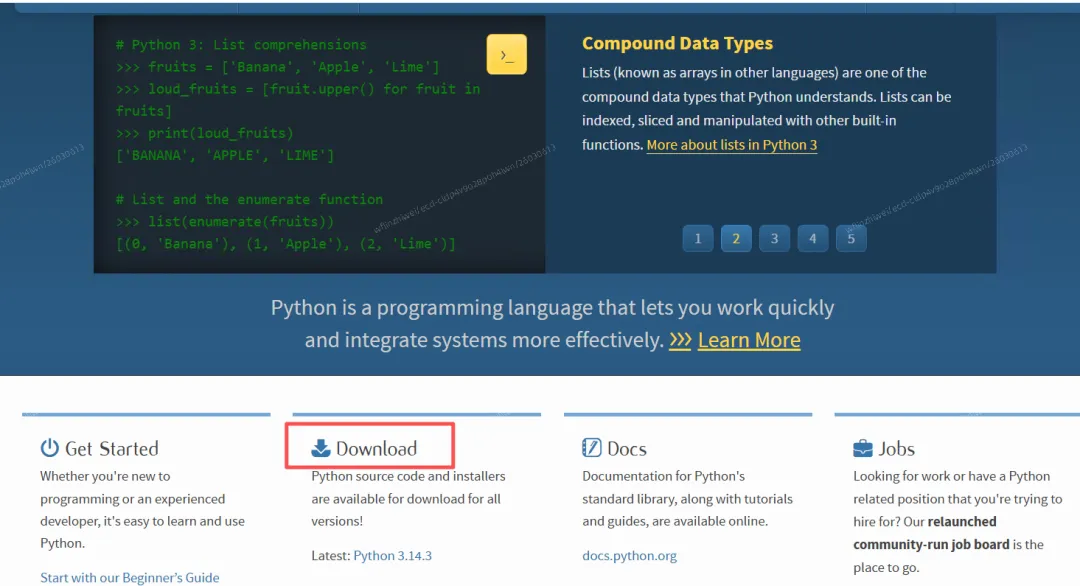The height and width of the screenshot is (586, 1080).
Task: Open the Python 3.14.3 latest release link
Action: click(393, 556)
